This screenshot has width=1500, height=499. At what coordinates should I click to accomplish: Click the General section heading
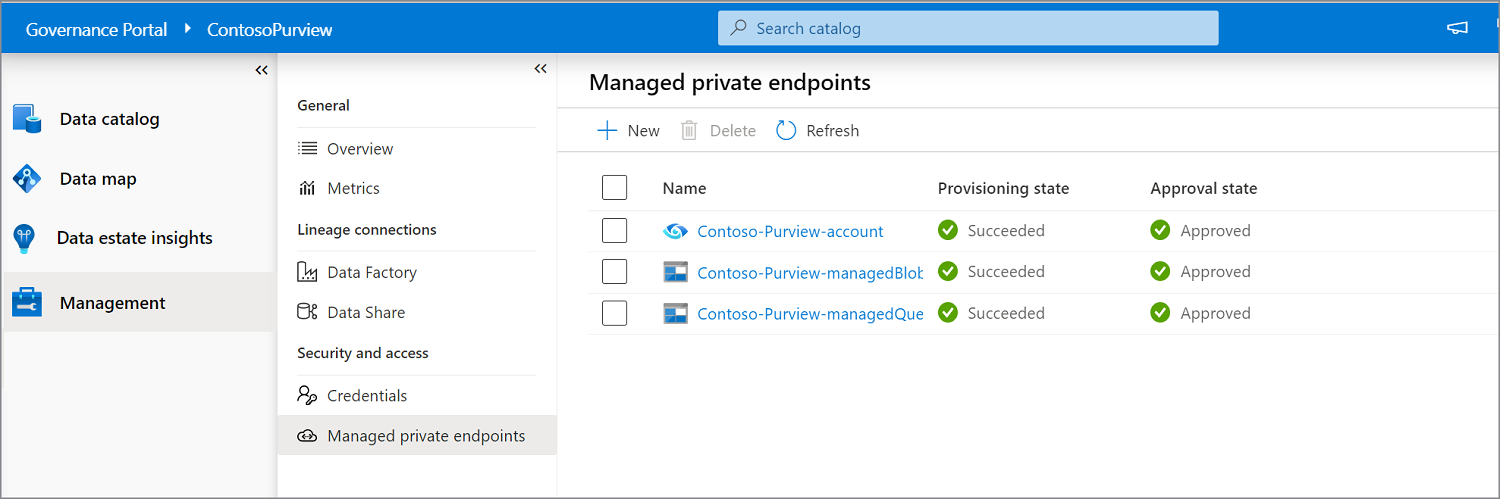point(324,105)
